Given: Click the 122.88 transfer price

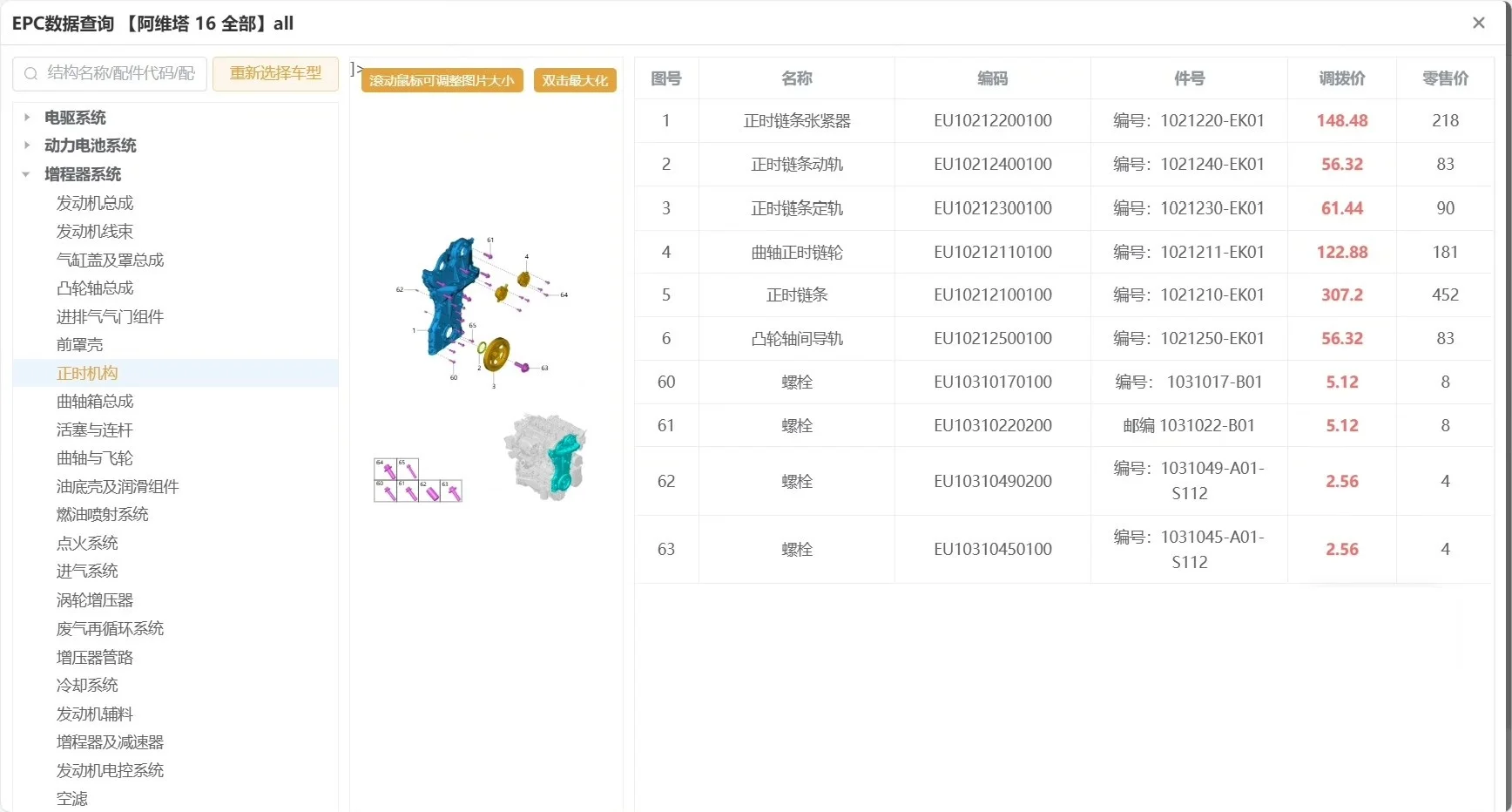Looking at the screenshot, I should click(x=1342, y=253).
